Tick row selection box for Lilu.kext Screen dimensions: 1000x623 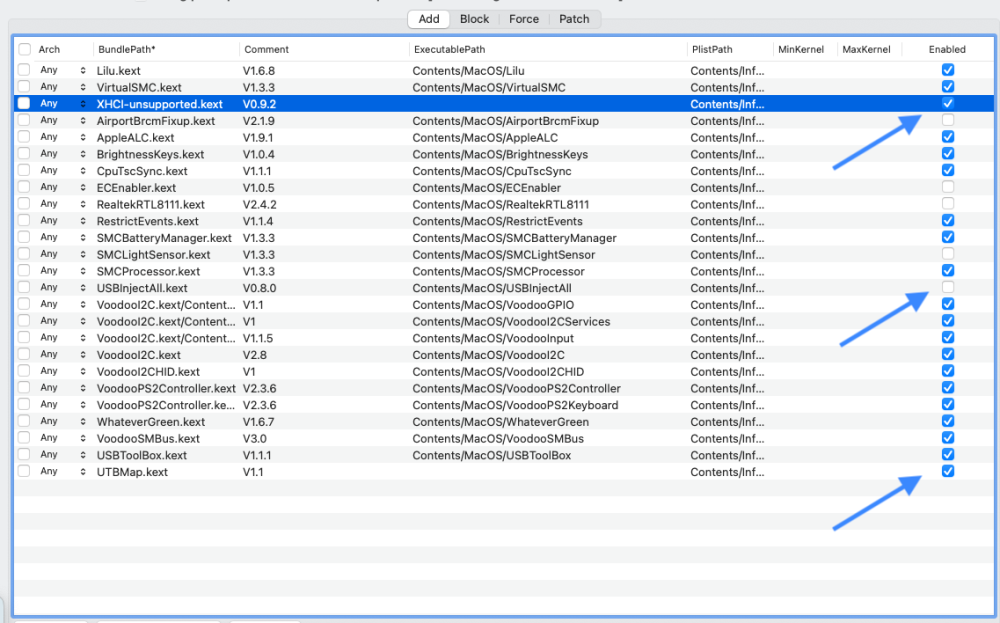pyautogui.click(x=24, y=70)
